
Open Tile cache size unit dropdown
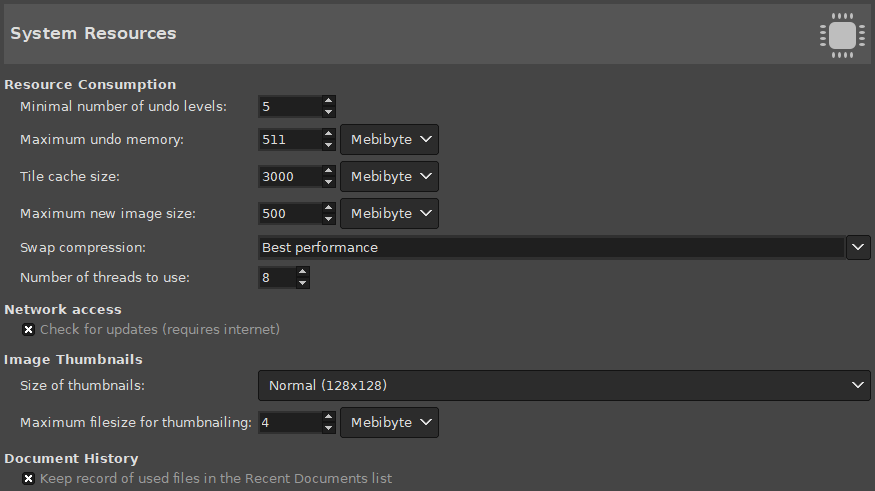pos(389,176)
